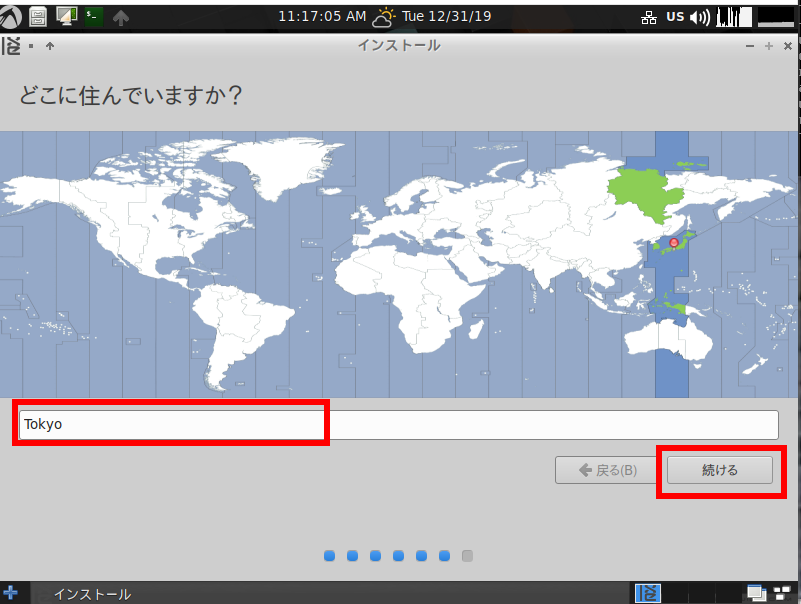Click the 続ける continue button
Viewport: 801px width, 604px height.
coord(720,470)
